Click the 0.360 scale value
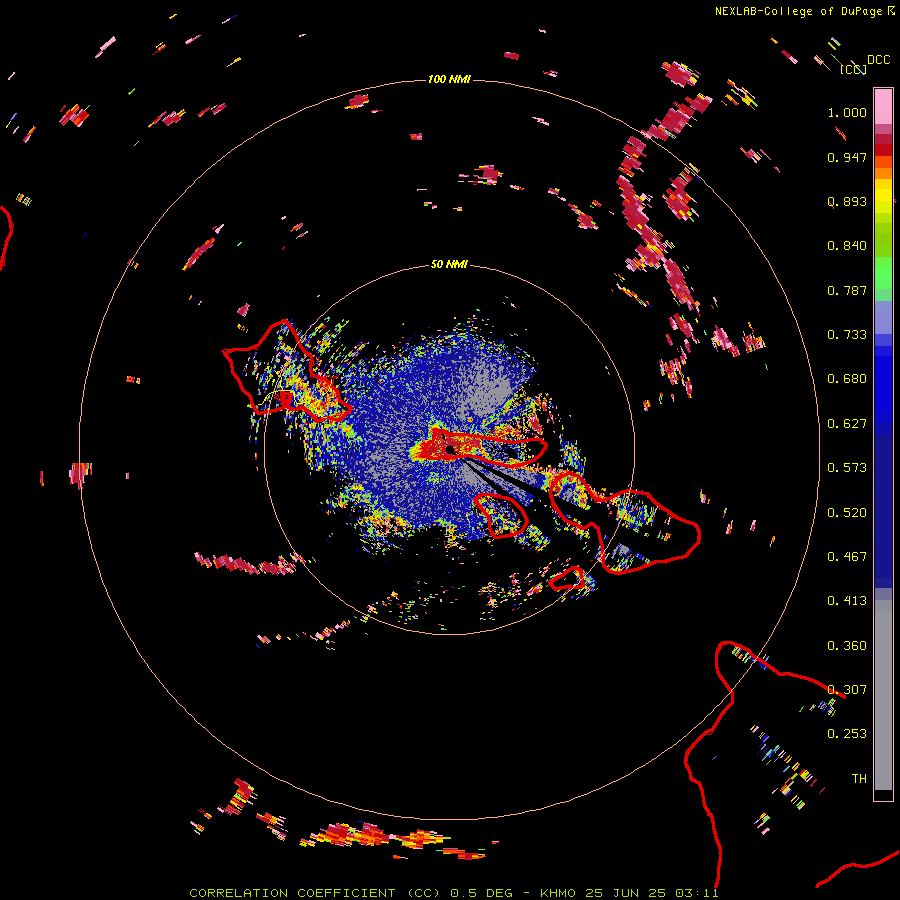The height and width of the screenshot is (900, 900). point(847,646)
